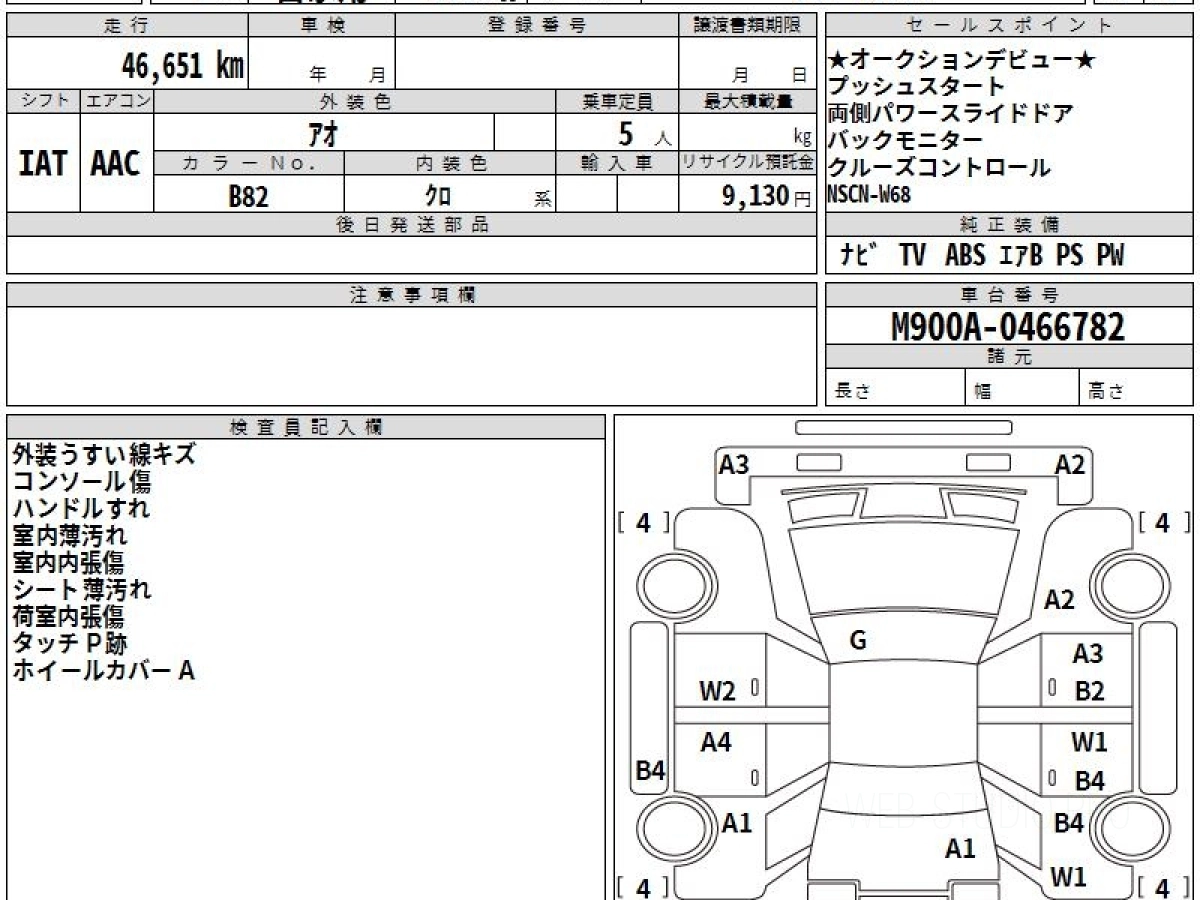
Task: Click the 外装うすい線キズ note
Action: [x=104, y=454]
